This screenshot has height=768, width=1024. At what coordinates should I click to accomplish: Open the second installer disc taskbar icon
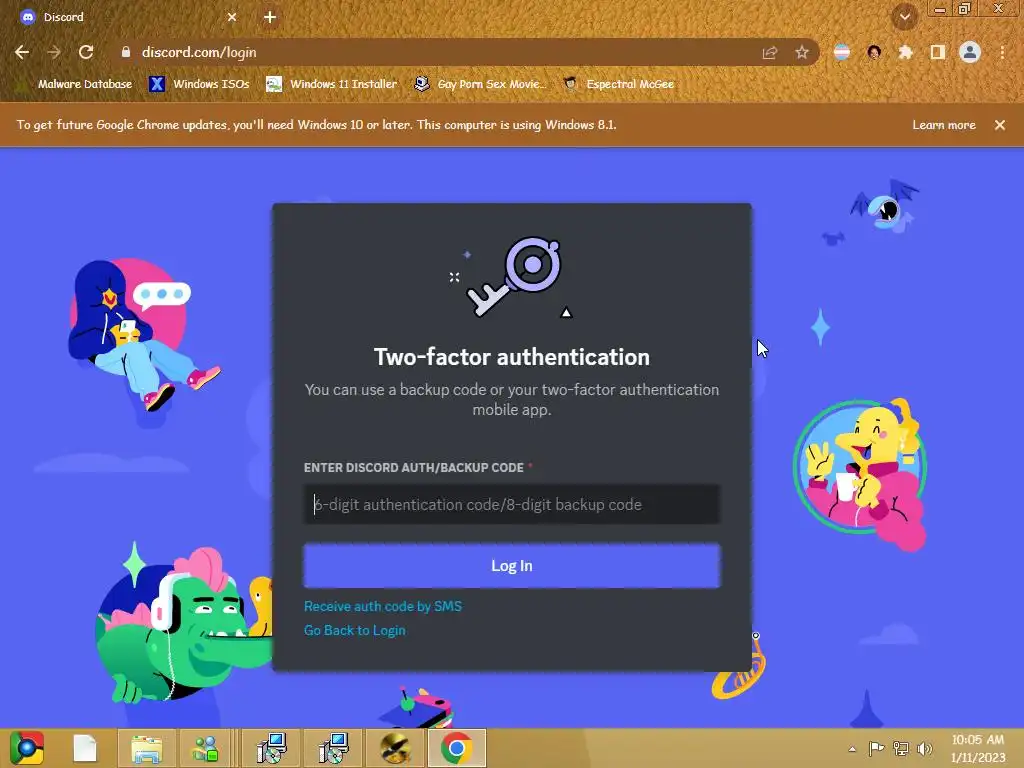333,748
